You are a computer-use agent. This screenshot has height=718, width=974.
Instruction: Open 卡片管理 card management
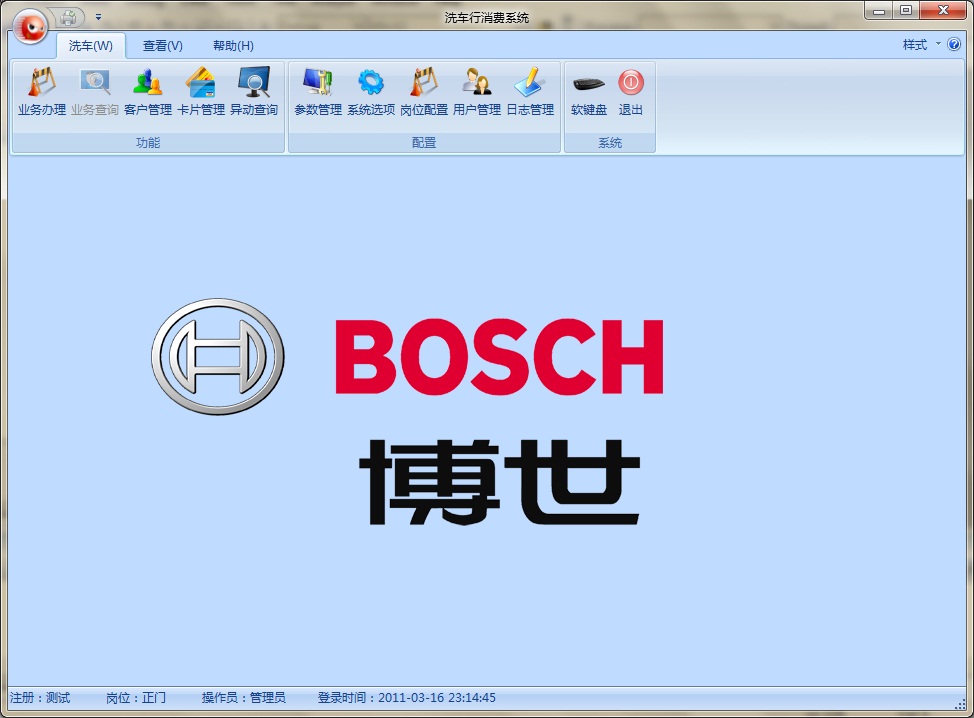tap(201, 92)
